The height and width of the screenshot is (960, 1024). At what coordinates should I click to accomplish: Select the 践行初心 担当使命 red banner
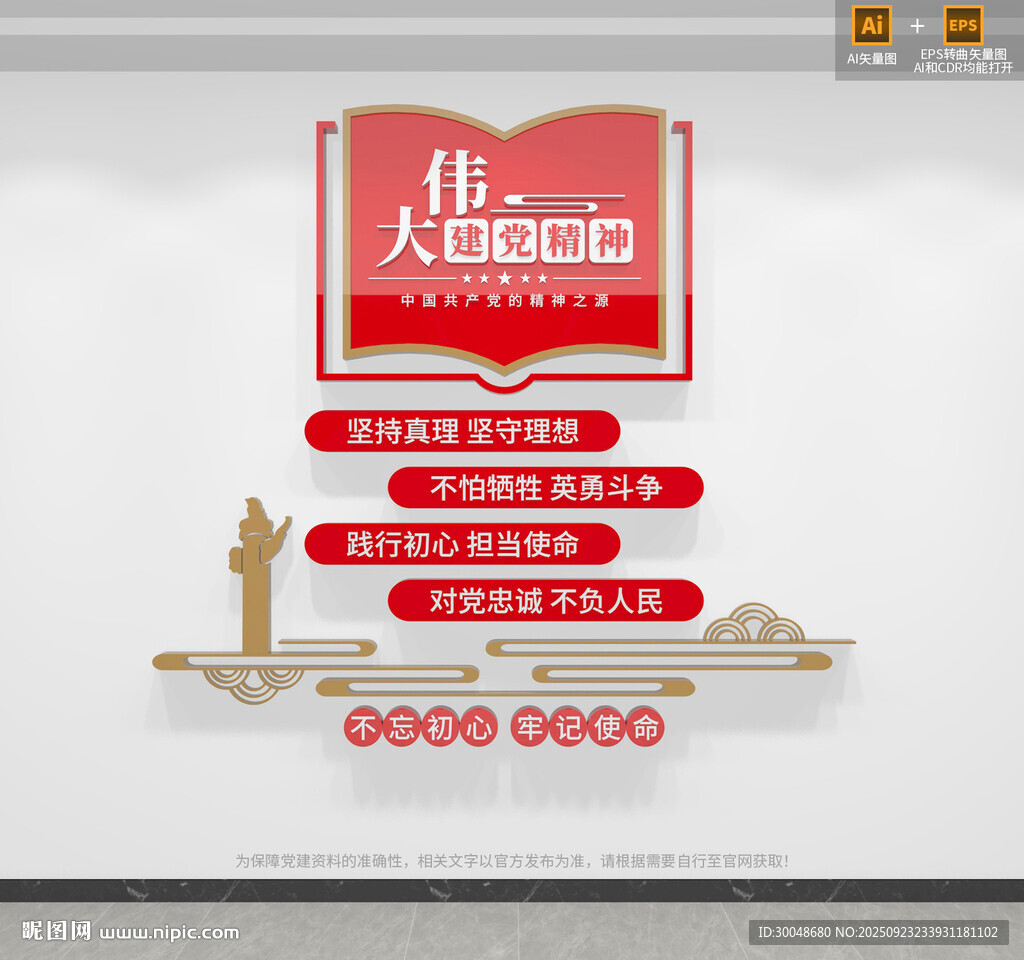(462, 545)
